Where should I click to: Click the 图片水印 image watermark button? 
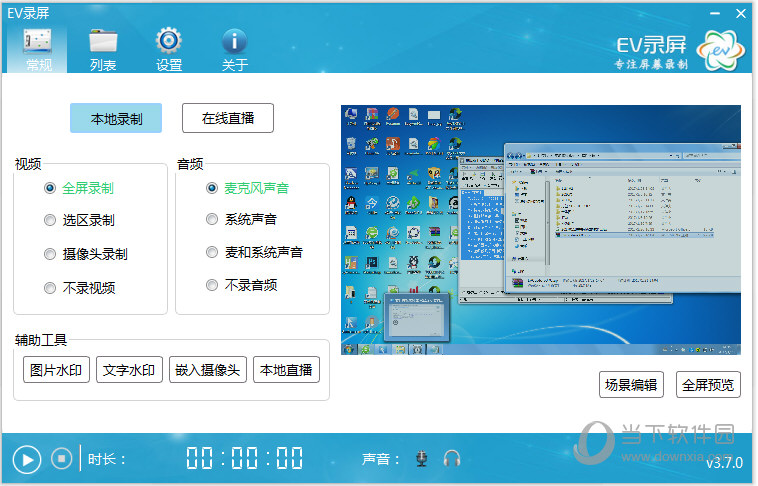click(x=56, y=370)
